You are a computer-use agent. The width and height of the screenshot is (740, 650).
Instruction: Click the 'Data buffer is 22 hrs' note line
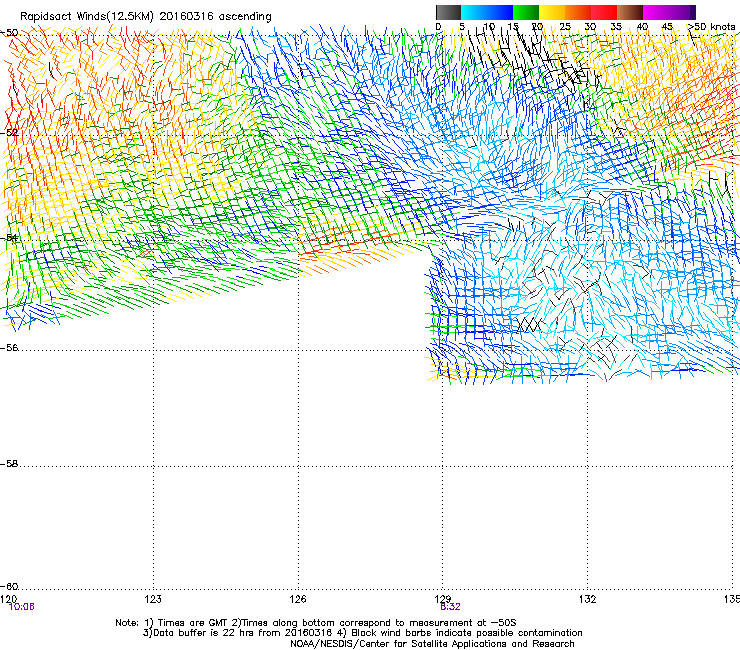362,633
